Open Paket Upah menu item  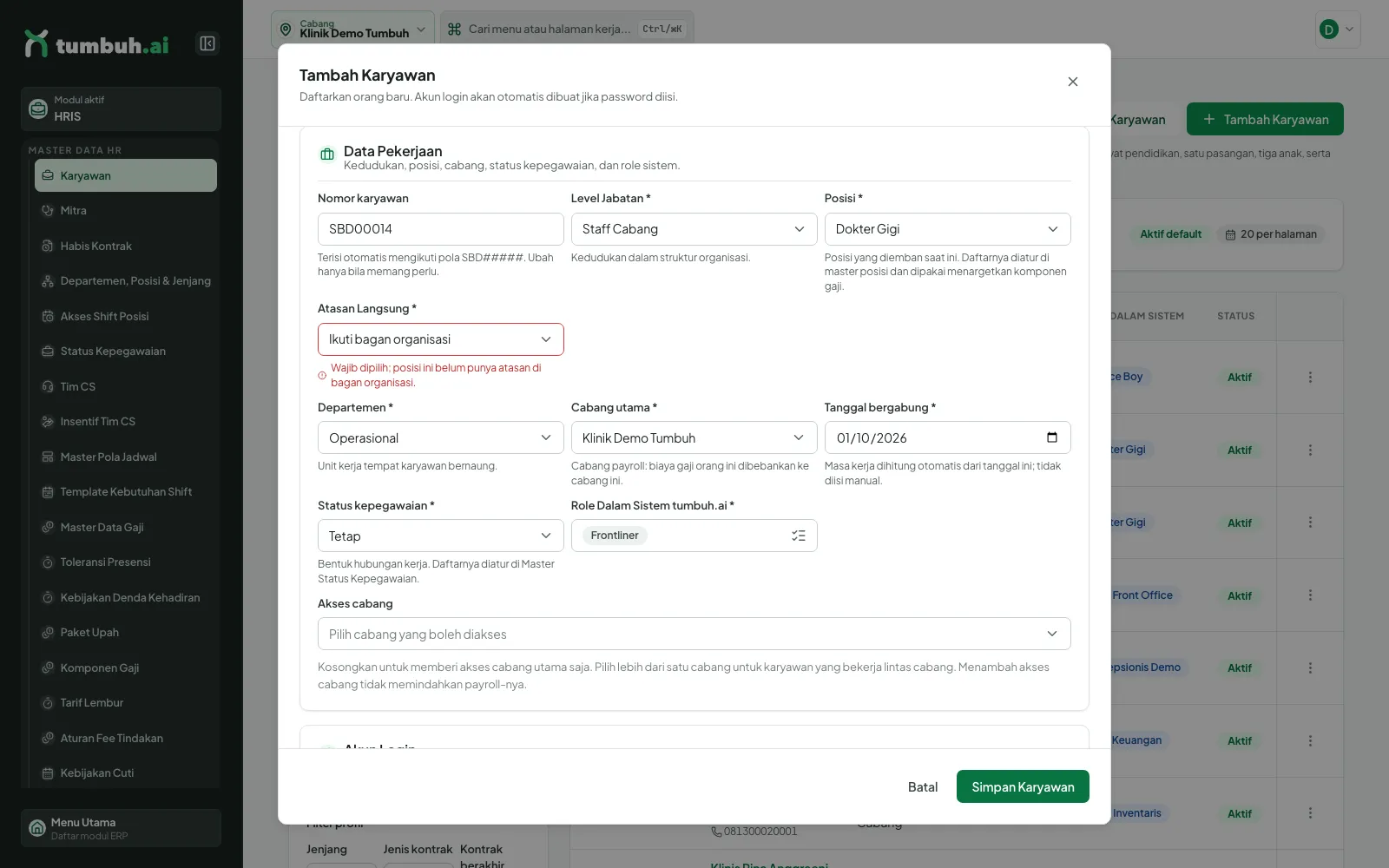coord(126,632)
